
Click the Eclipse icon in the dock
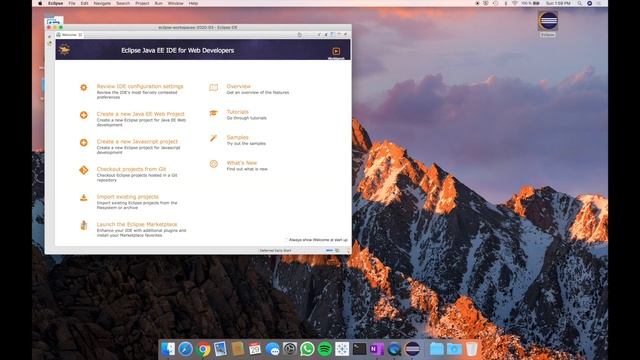coord(412,349)
